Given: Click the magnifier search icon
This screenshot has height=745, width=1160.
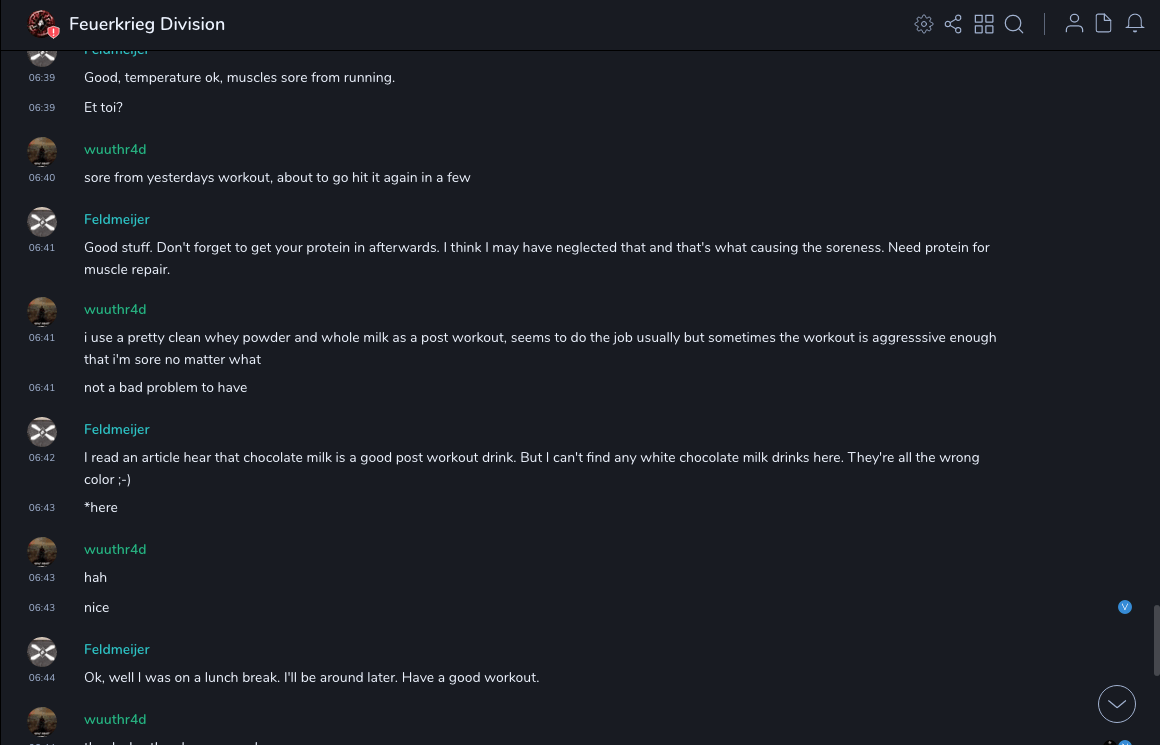Looking at the screenshot, I should (x=1014, y=24).
